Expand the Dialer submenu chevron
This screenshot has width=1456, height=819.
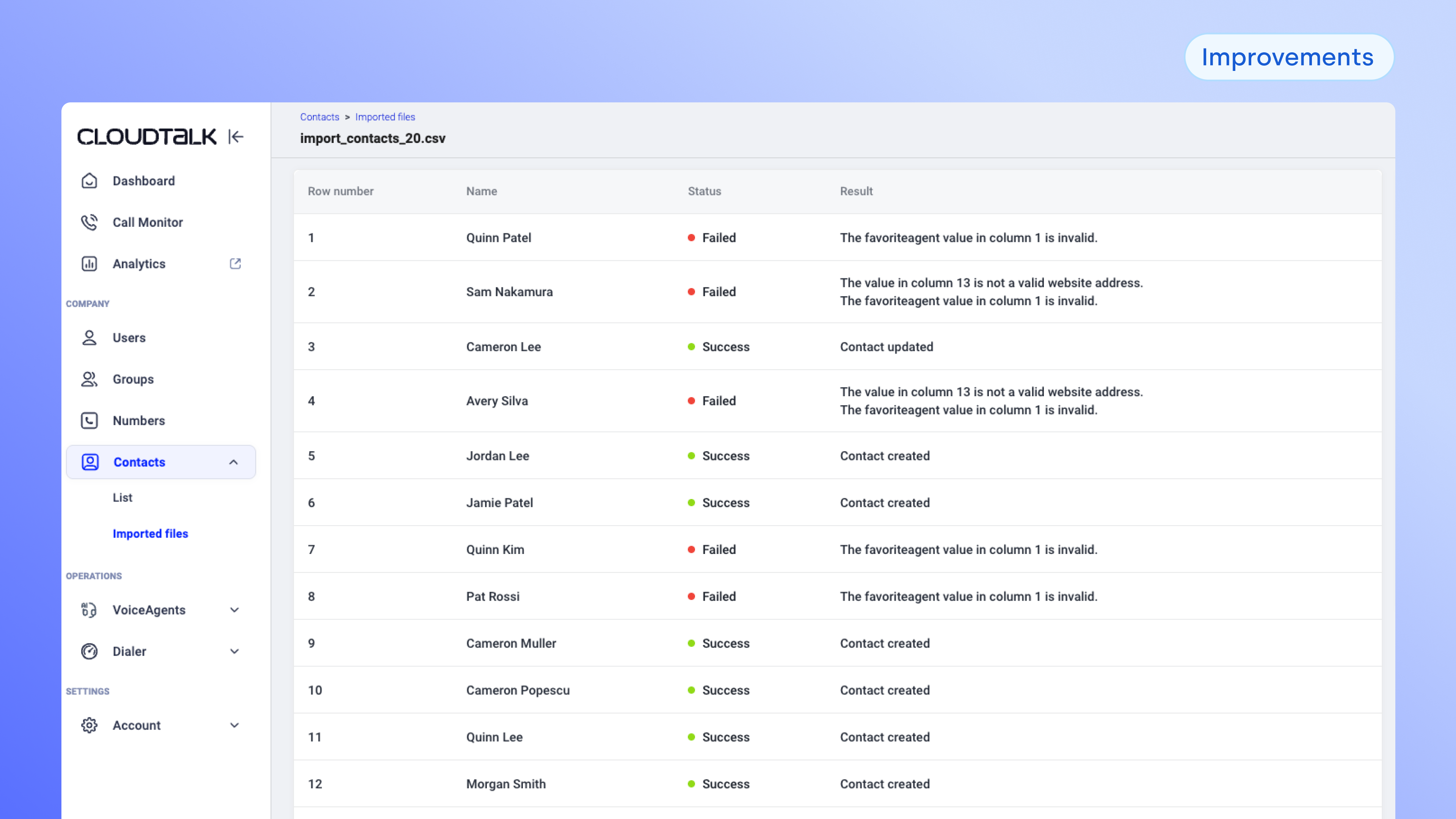[235, 651]
